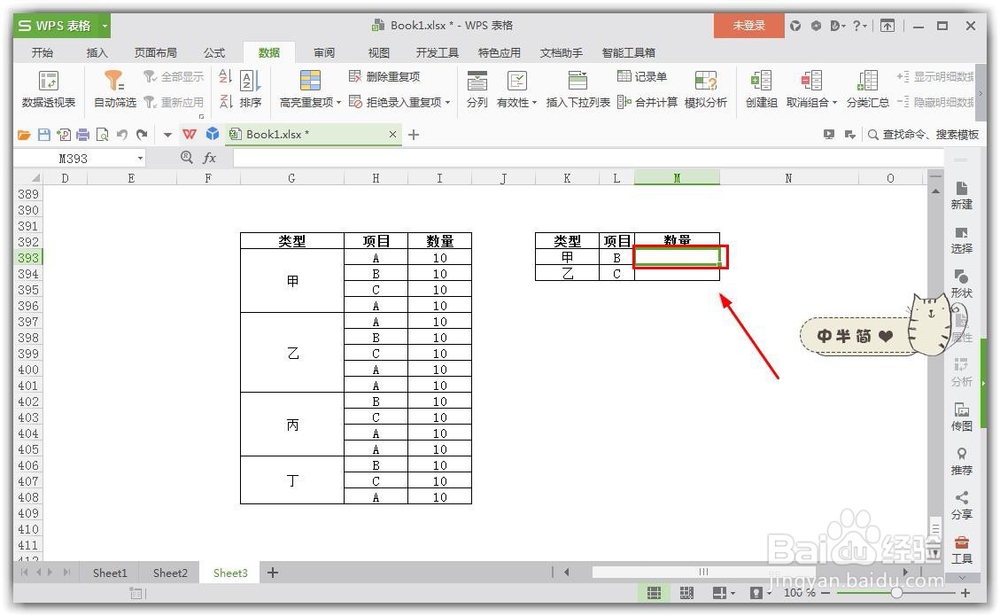Toggle AutoFilter (自动筛选)
The image size is (1000, 616).
115,89
